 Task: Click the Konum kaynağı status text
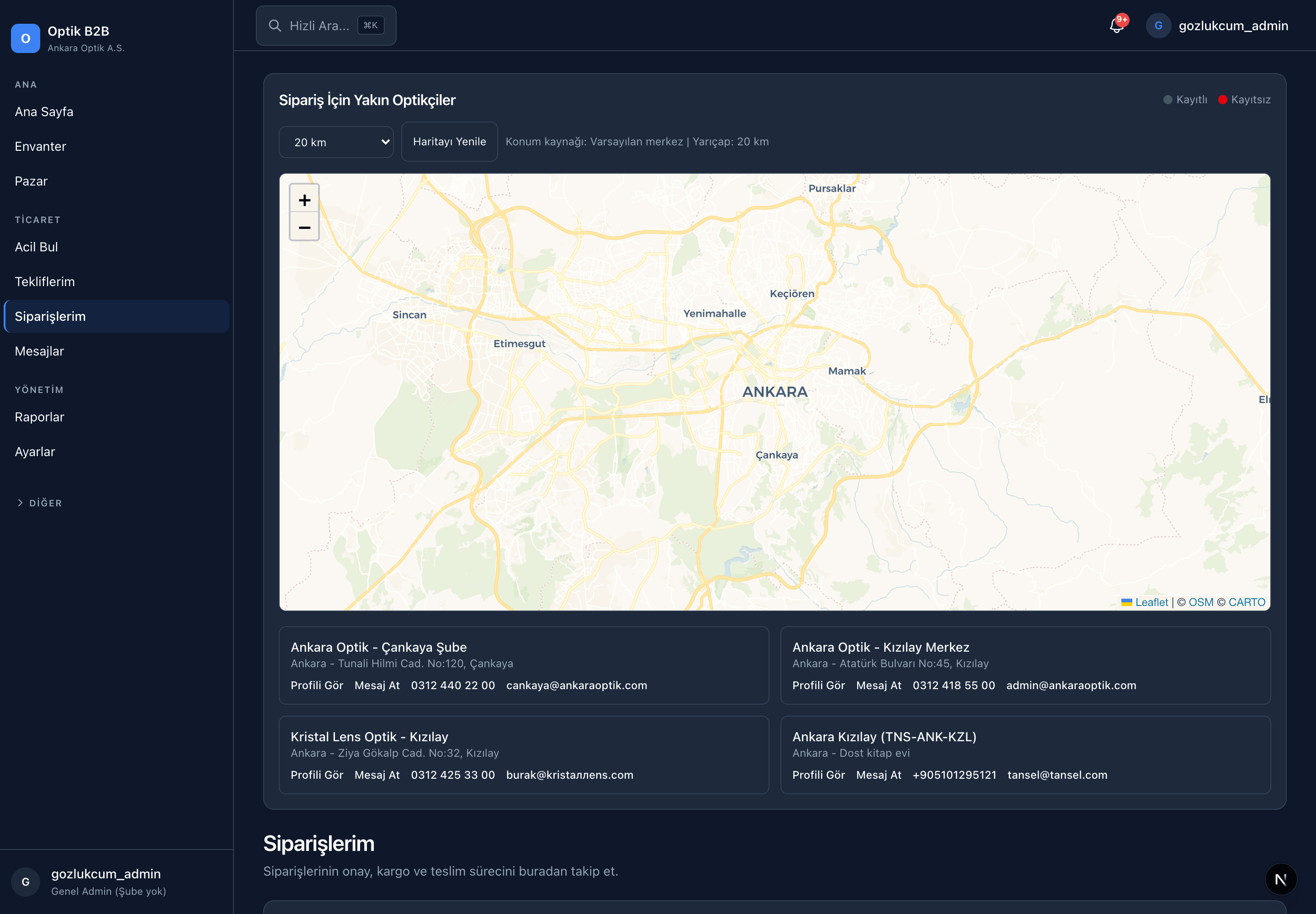[637, 142]
